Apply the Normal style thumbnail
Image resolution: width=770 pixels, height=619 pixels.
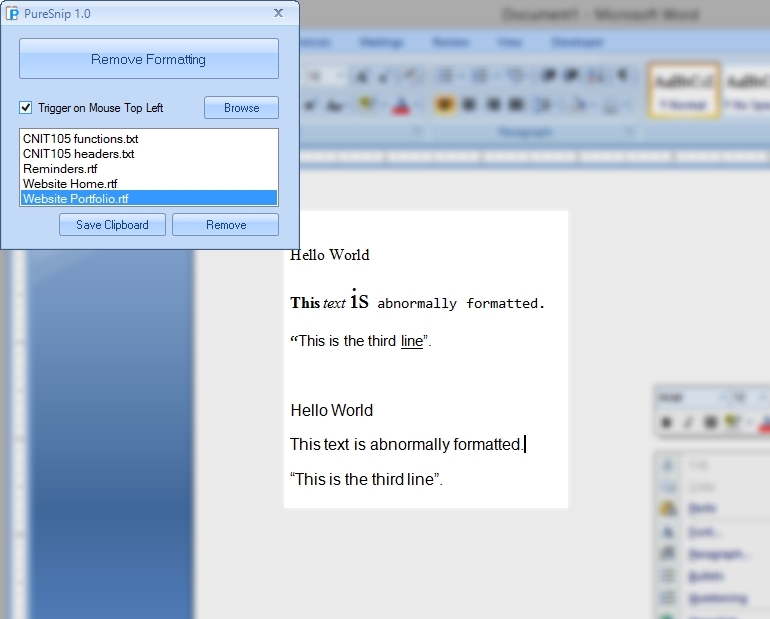click(683, 90)
